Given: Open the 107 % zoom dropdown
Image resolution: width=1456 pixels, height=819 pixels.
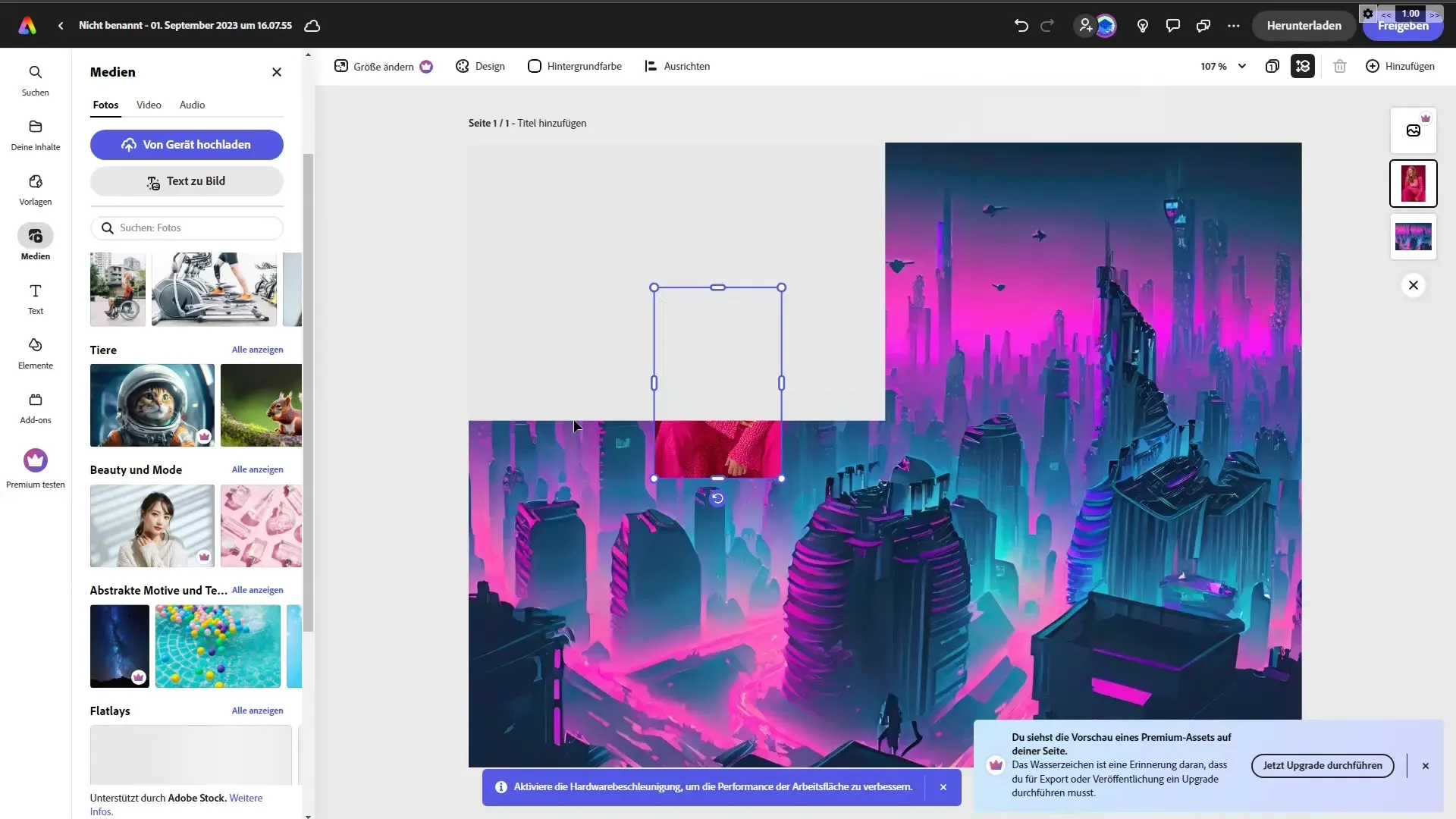Looking at the screenshot, I should tap(1222, 67).
